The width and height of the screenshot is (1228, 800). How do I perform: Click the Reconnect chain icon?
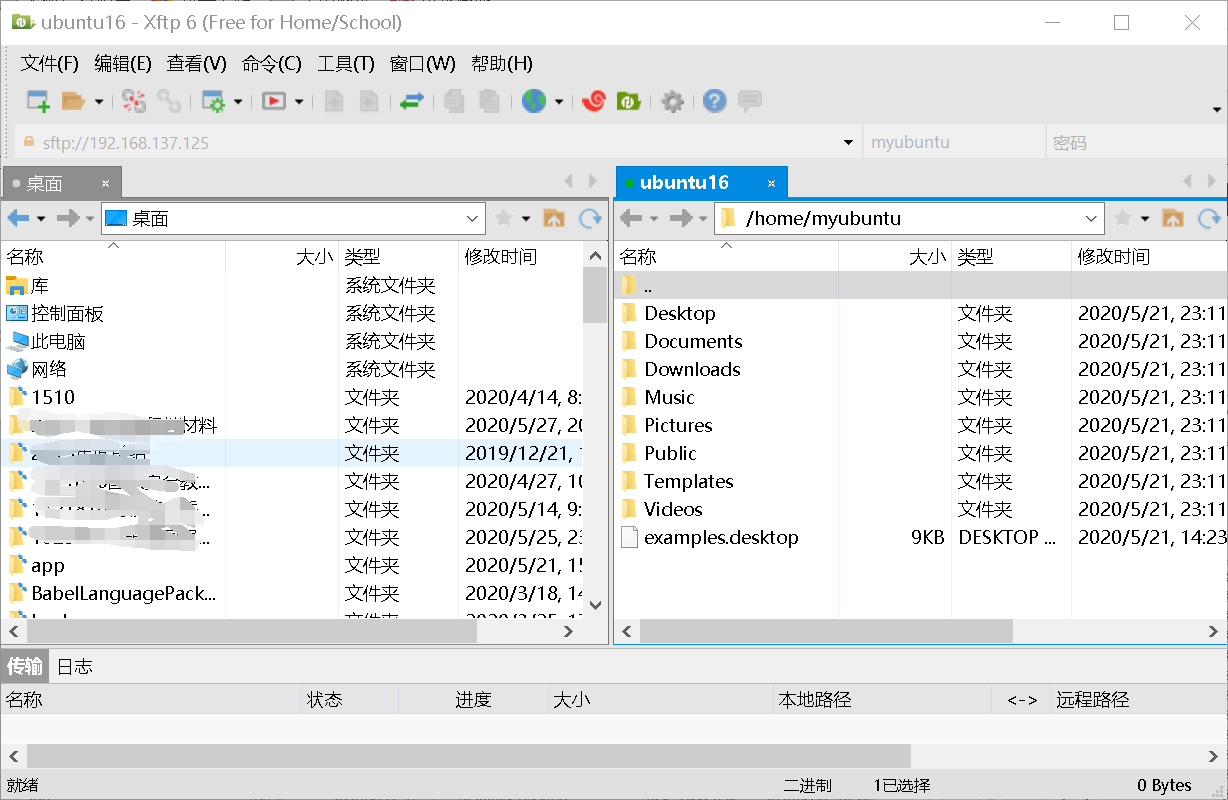pos(169,101)
